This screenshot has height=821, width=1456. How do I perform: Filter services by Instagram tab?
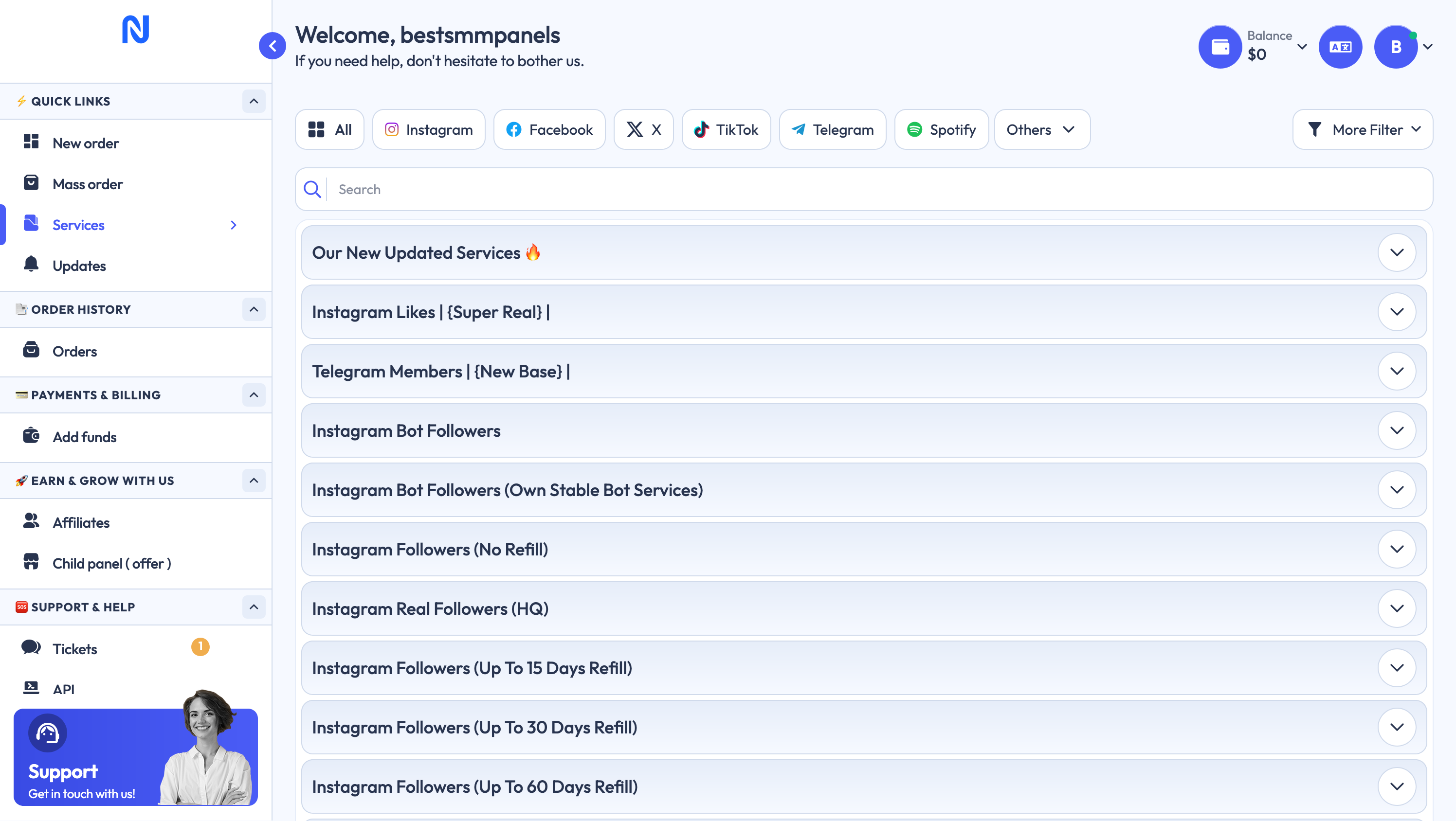click(428, 129)
